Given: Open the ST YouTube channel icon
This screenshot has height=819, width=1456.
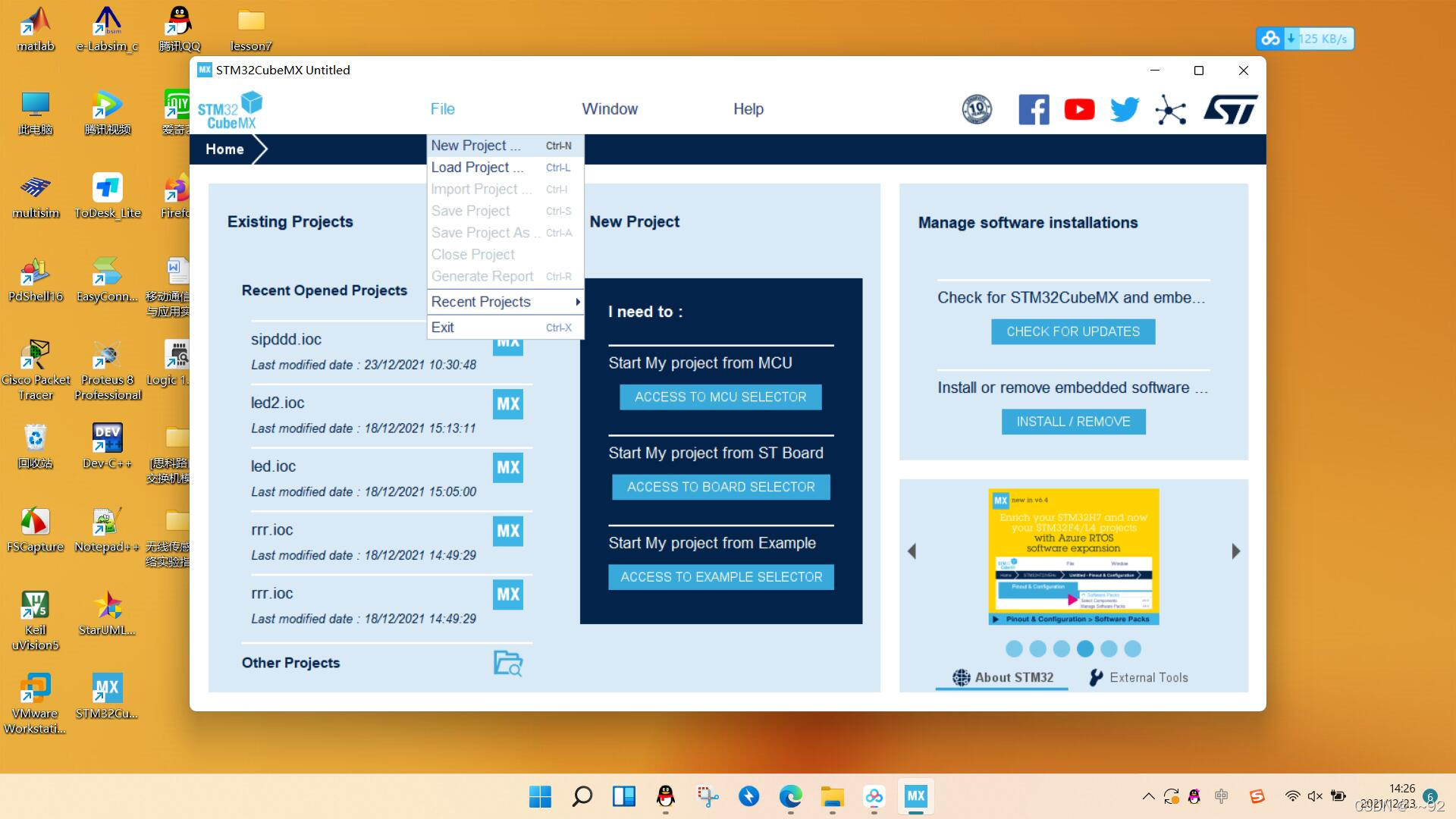Looking at the screenshot, I should (1079, 109).
